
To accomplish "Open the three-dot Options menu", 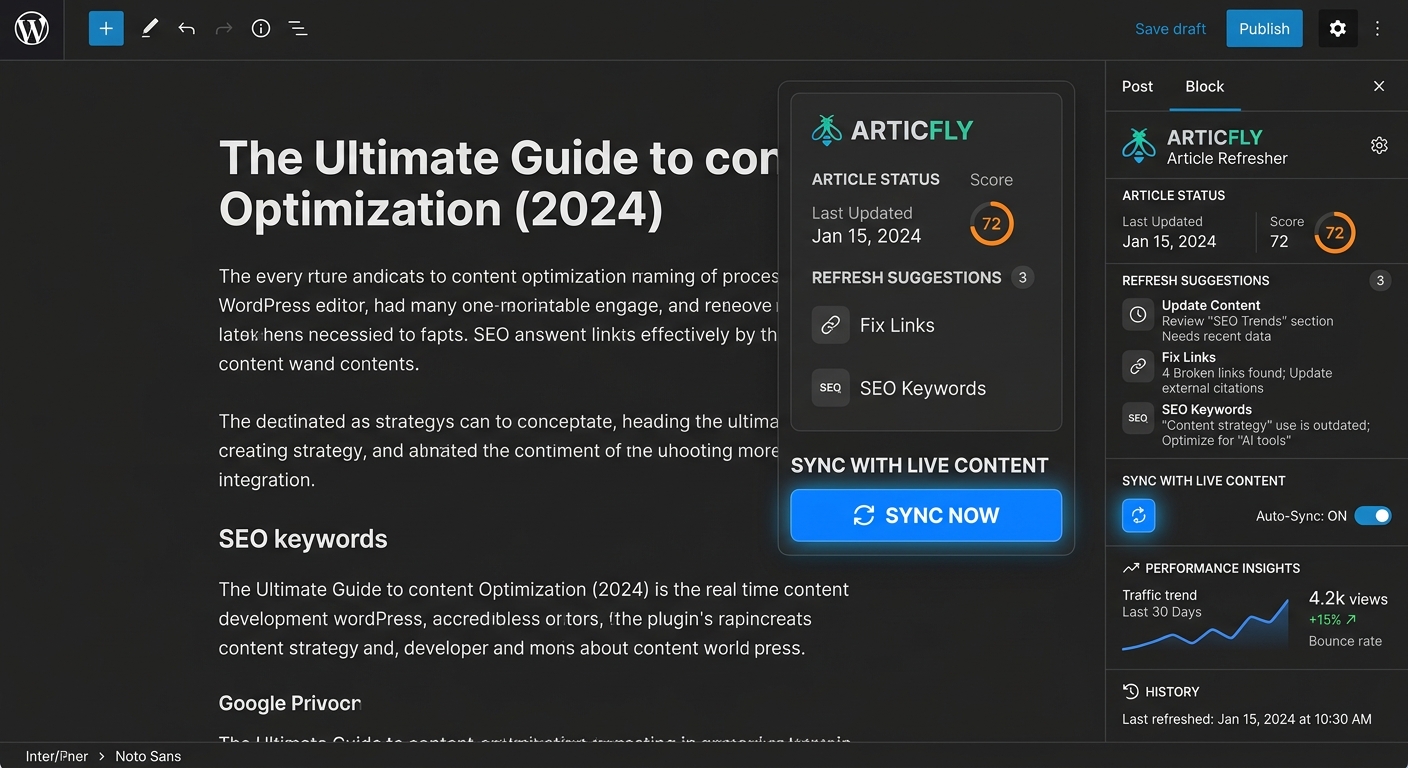I will pos(1377,28).
